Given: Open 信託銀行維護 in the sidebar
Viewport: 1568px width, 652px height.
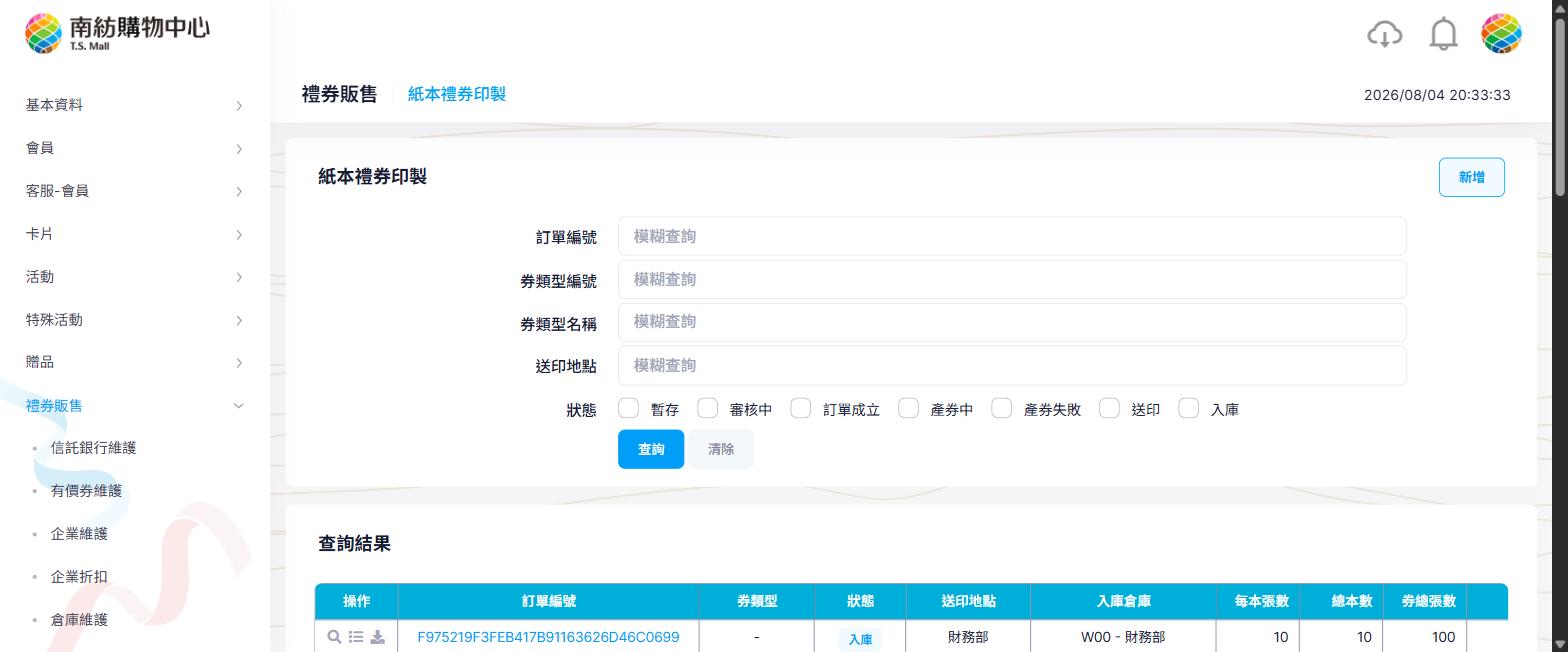Looking at the screenshot, I should coord(93,448).
